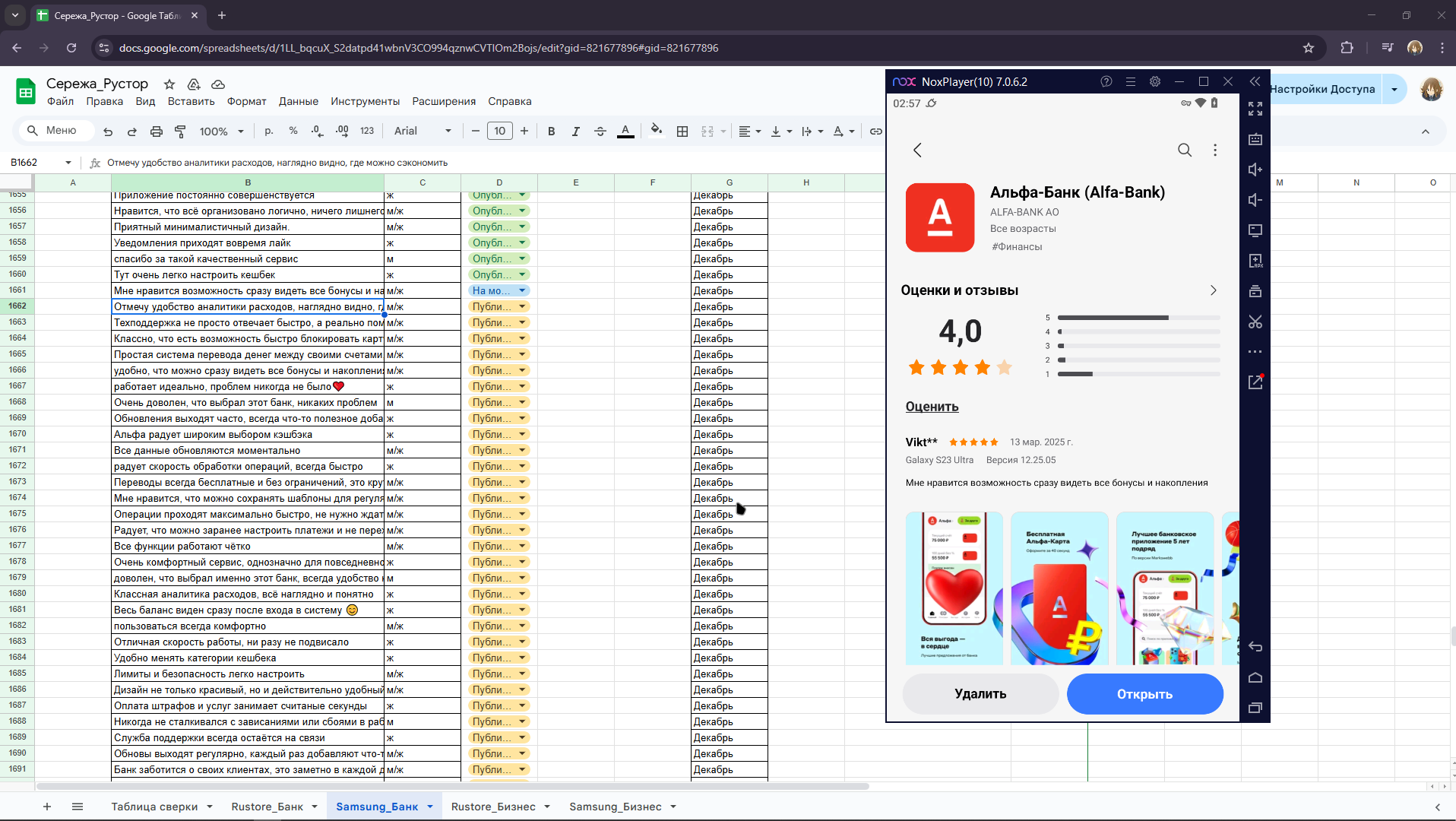
Task: Click NoxPlayer volume up icon
Action: coord(1255,170)
